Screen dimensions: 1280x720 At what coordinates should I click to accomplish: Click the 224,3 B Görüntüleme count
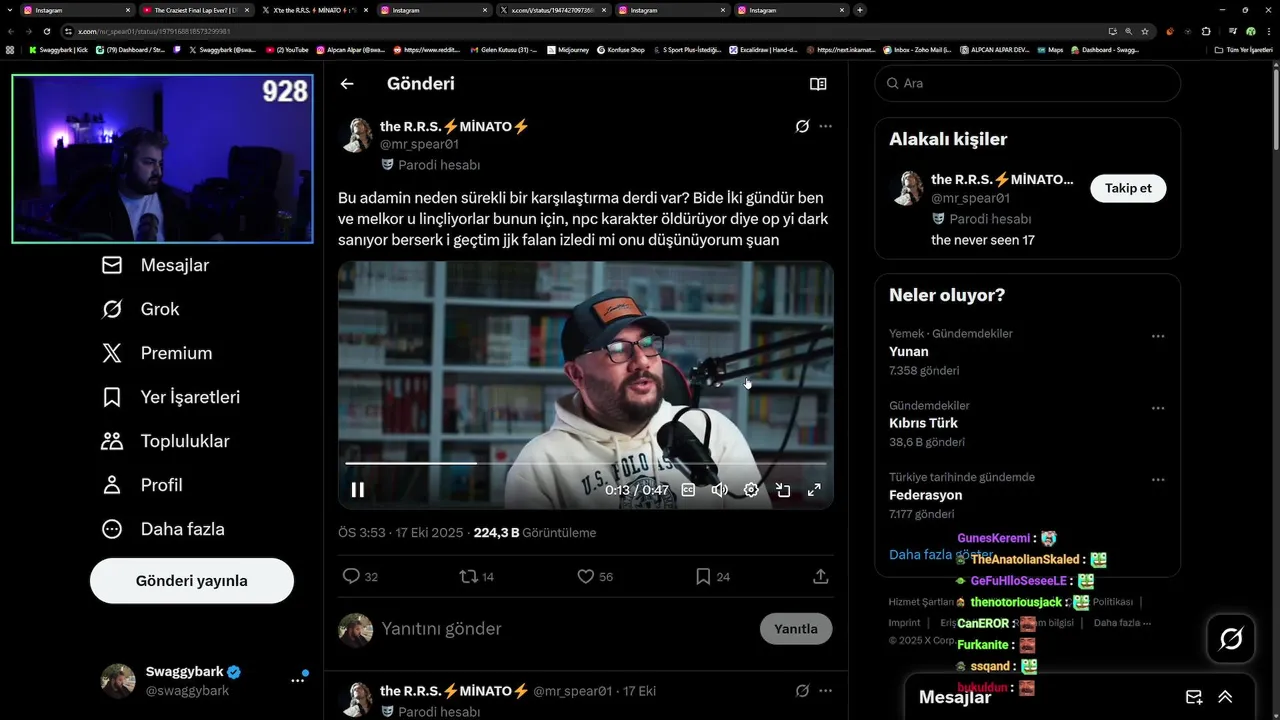[x=534, y=533]
